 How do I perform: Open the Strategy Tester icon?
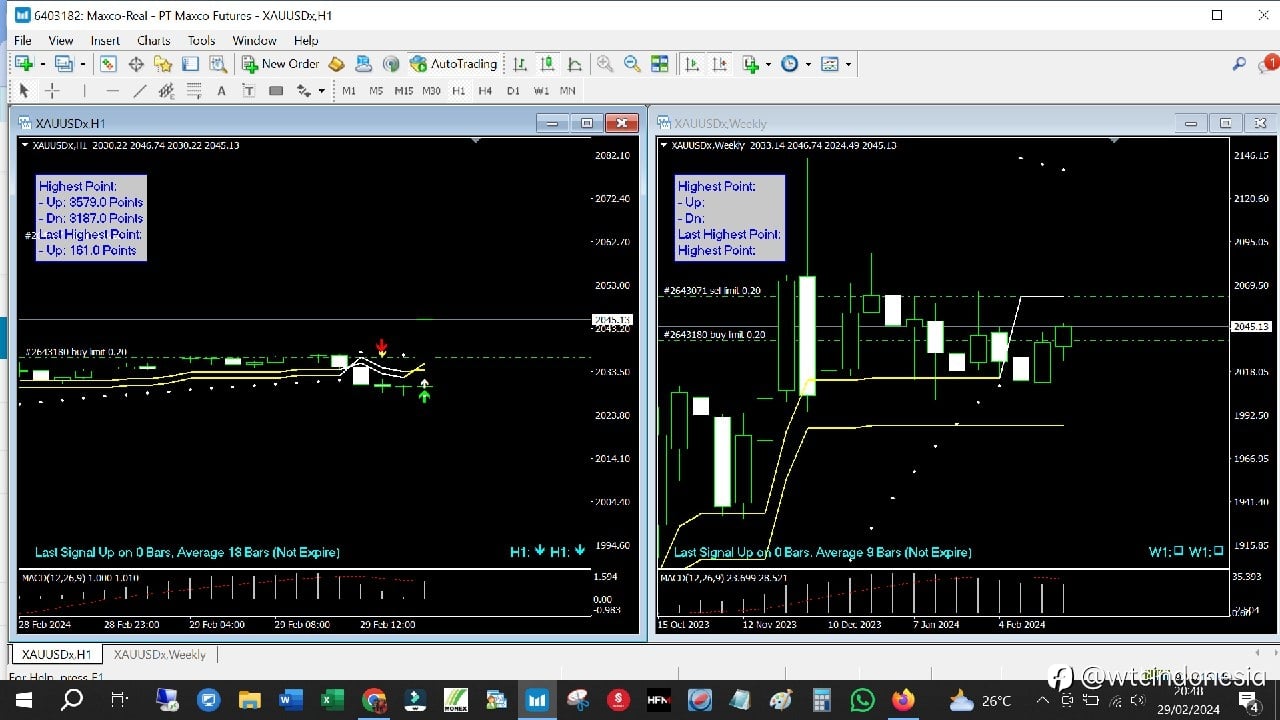tap(217, 64)
